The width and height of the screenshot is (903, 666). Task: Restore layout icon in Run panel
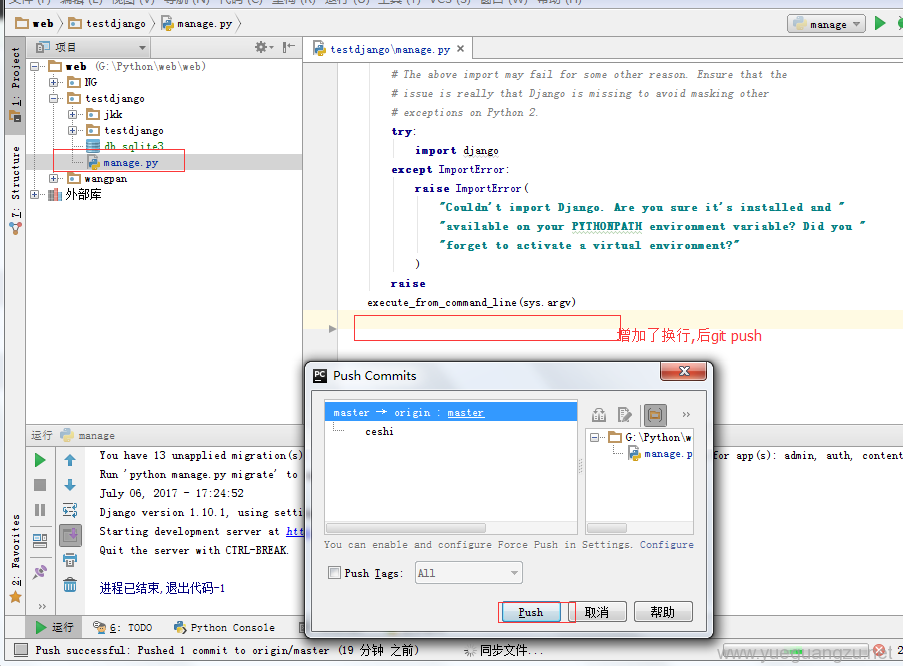tap(40, 541)
